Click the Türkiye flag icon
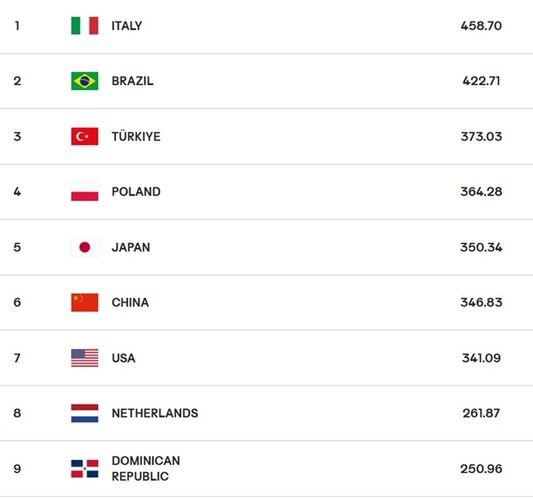 pos(85,136)
